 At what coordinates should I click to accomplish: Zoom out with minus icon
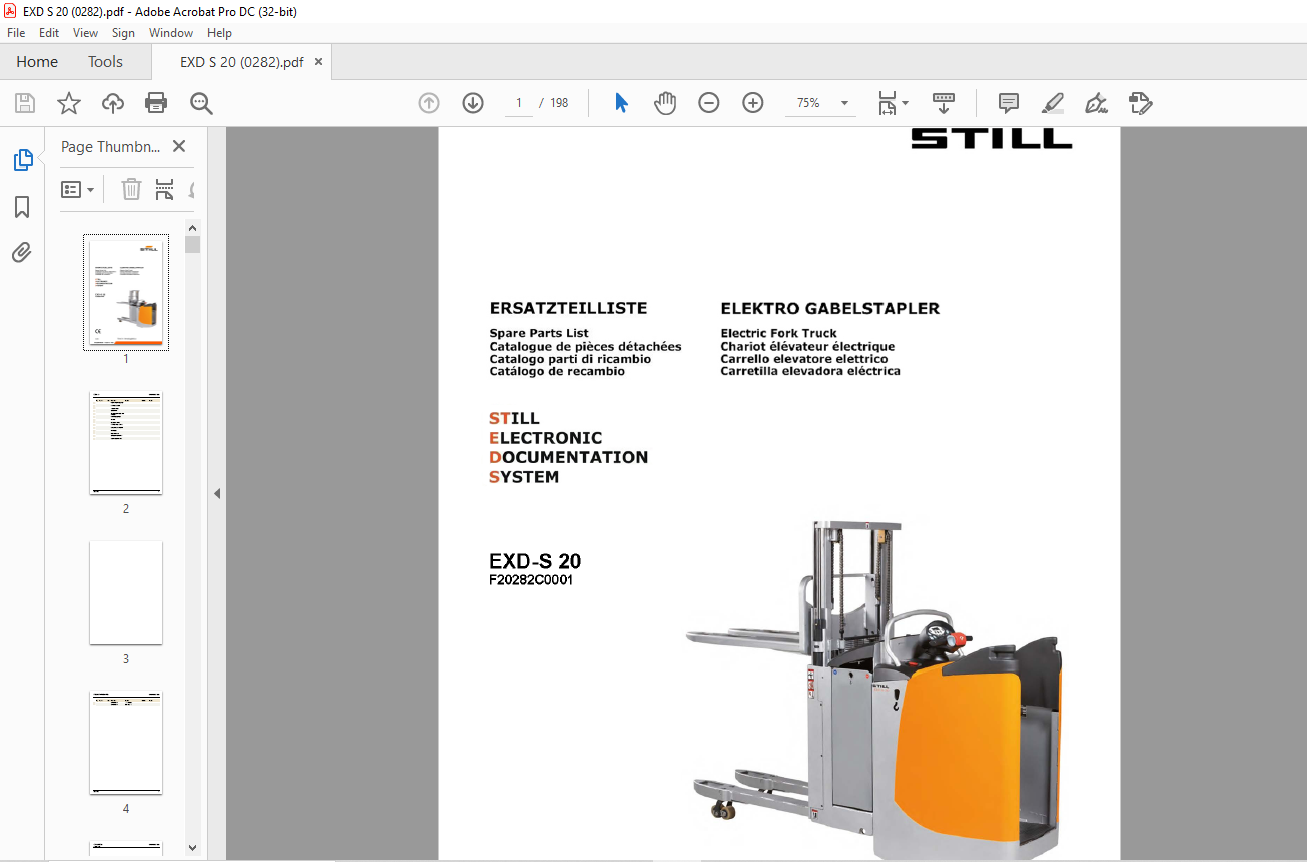[709, 103]
